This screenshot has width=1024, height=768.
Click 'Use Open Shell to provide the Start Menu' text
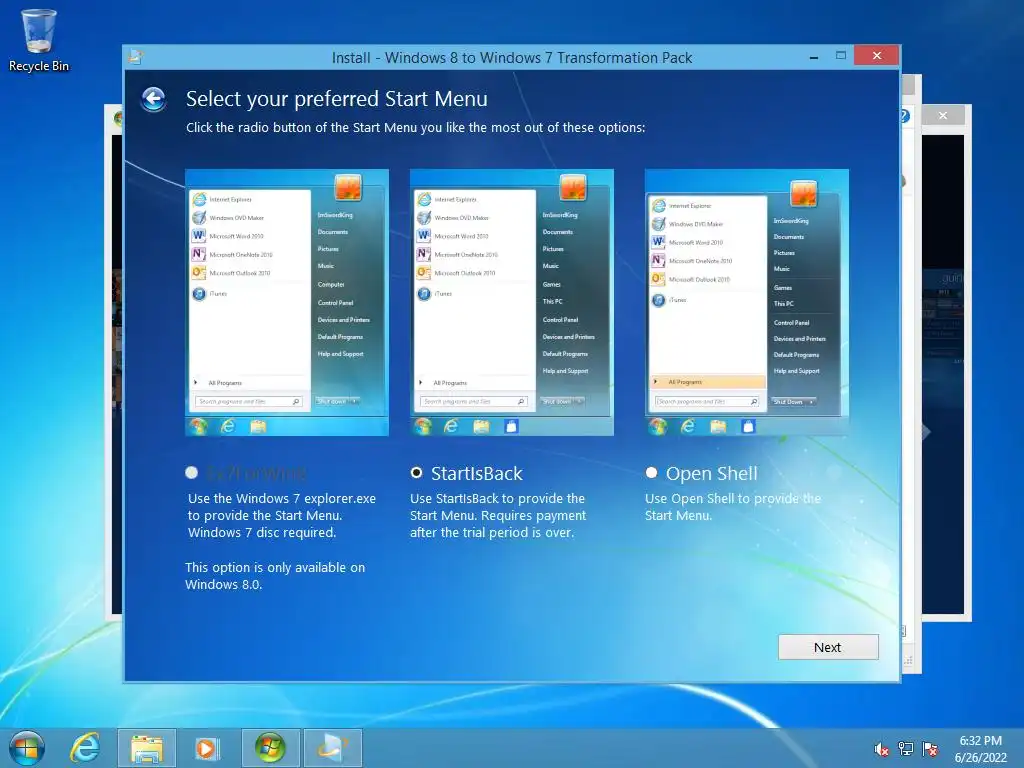click(733, 507)
